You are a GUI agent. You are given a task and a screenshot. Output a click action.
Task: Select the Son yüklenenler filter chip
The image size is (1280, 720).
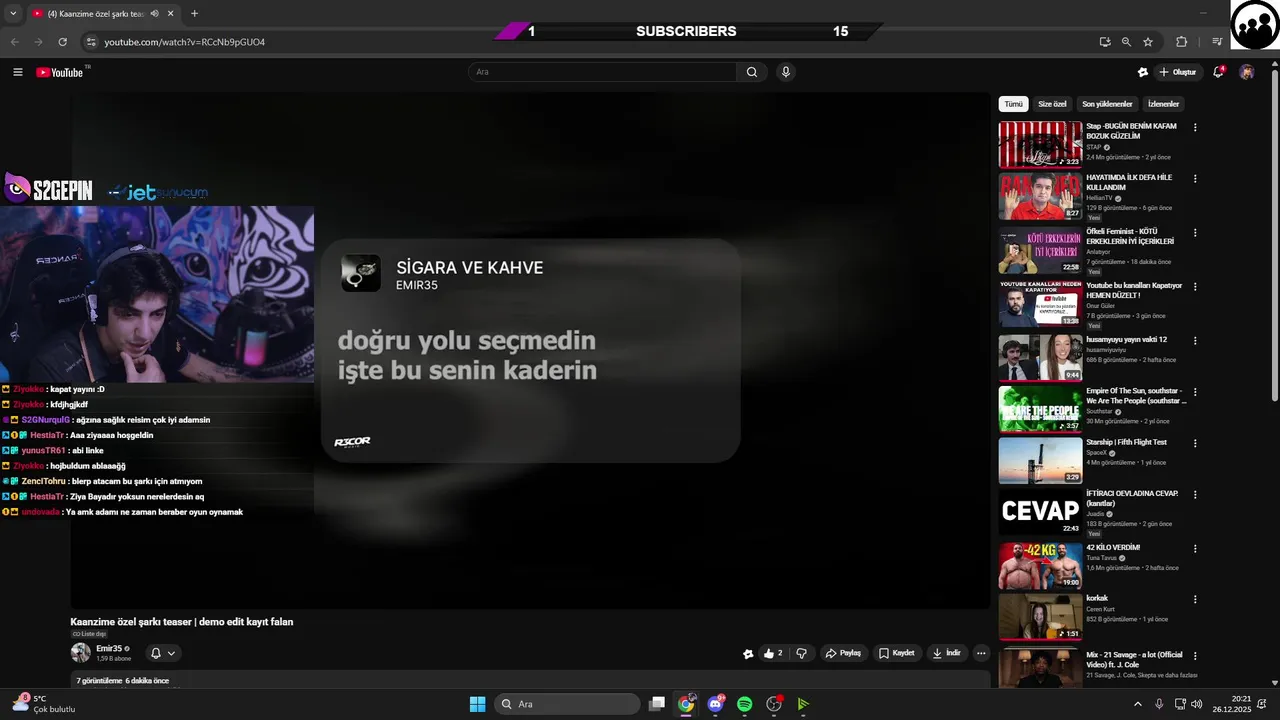tap(1107, 104)
